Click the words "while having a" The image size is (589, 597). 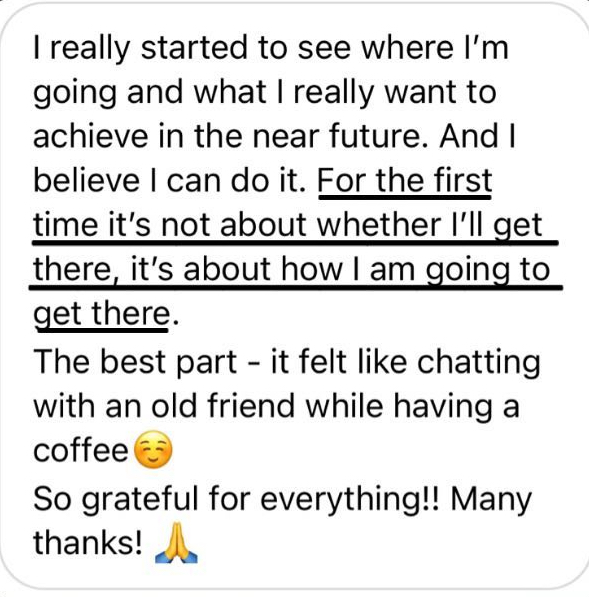click(x=413, y=406)
